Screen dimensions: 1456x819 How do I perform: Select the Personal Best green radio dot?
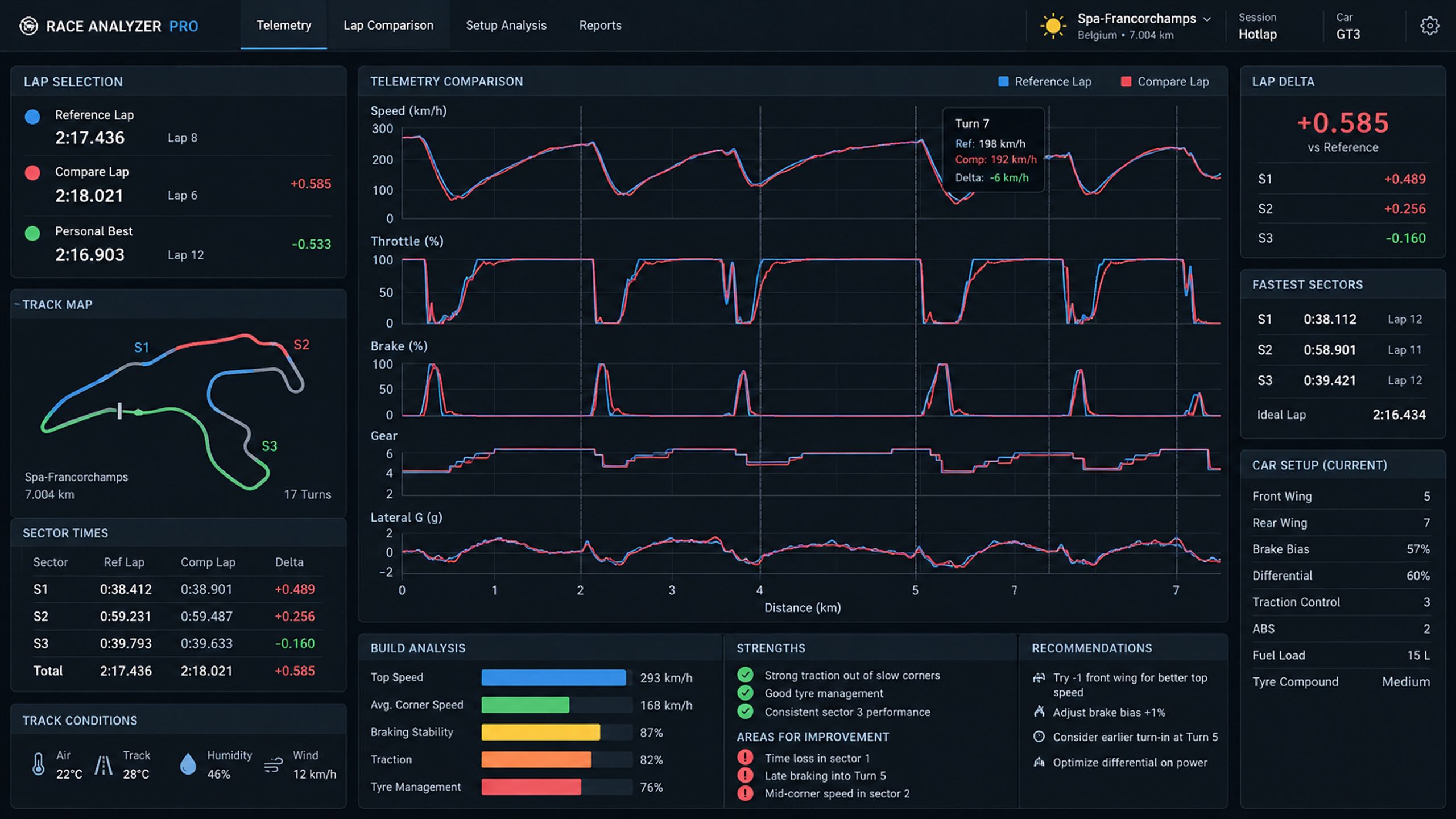[32, 233]
